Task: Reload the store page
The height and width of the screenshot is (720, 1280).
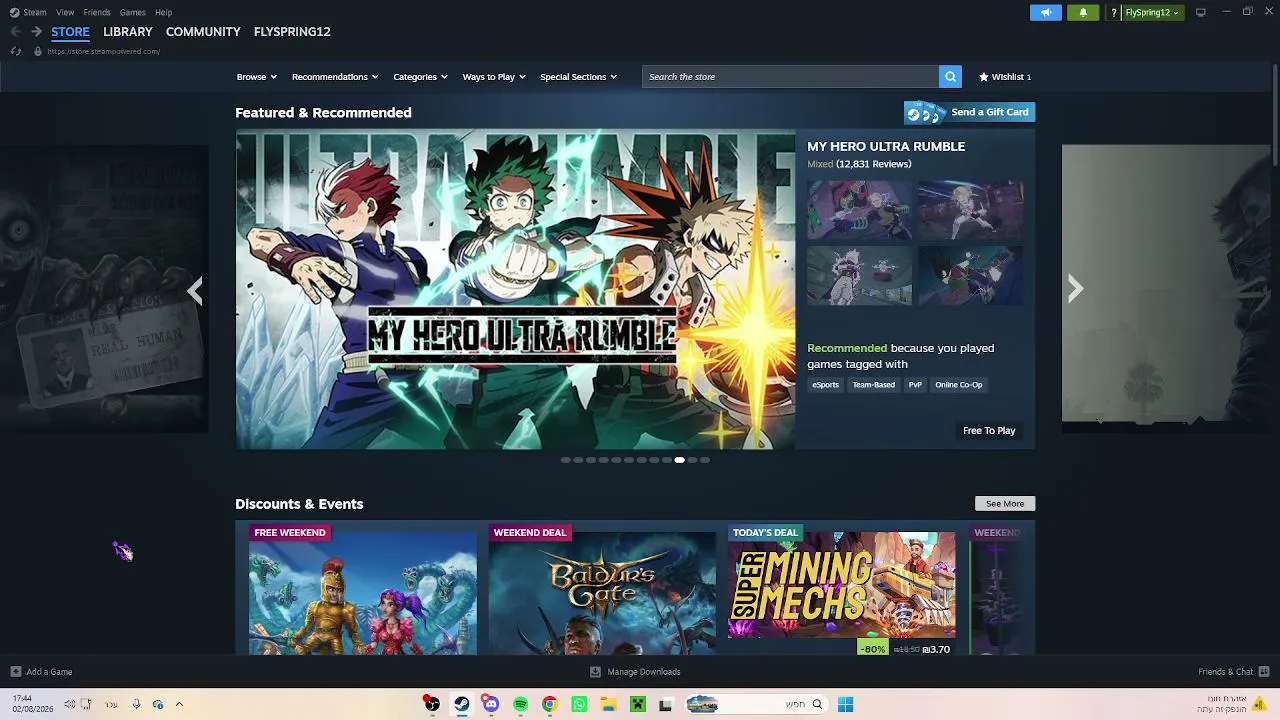Action: click(x=16, y=51)
